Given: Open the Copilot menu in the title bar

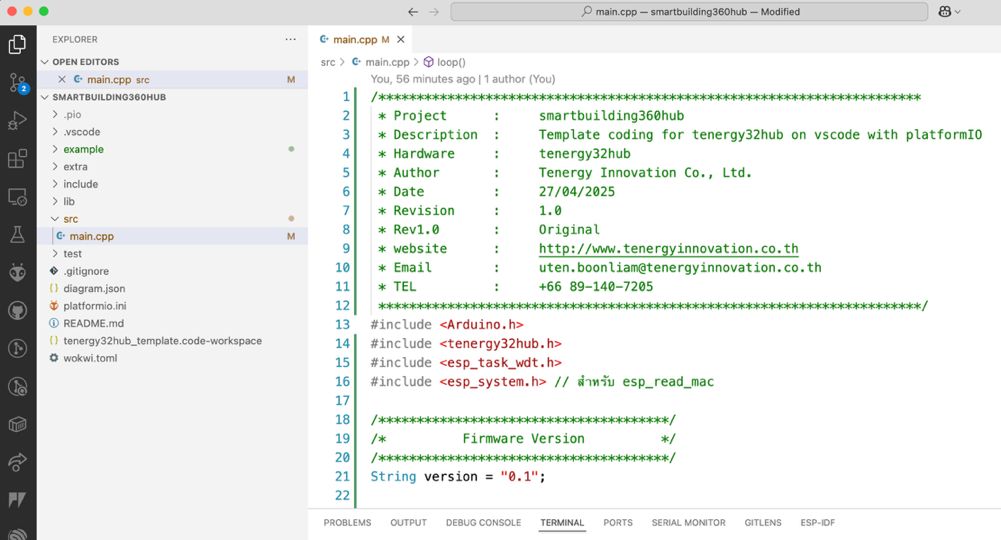Looking at the screenshot, I should pyautogui.click(x=949, y=11).
